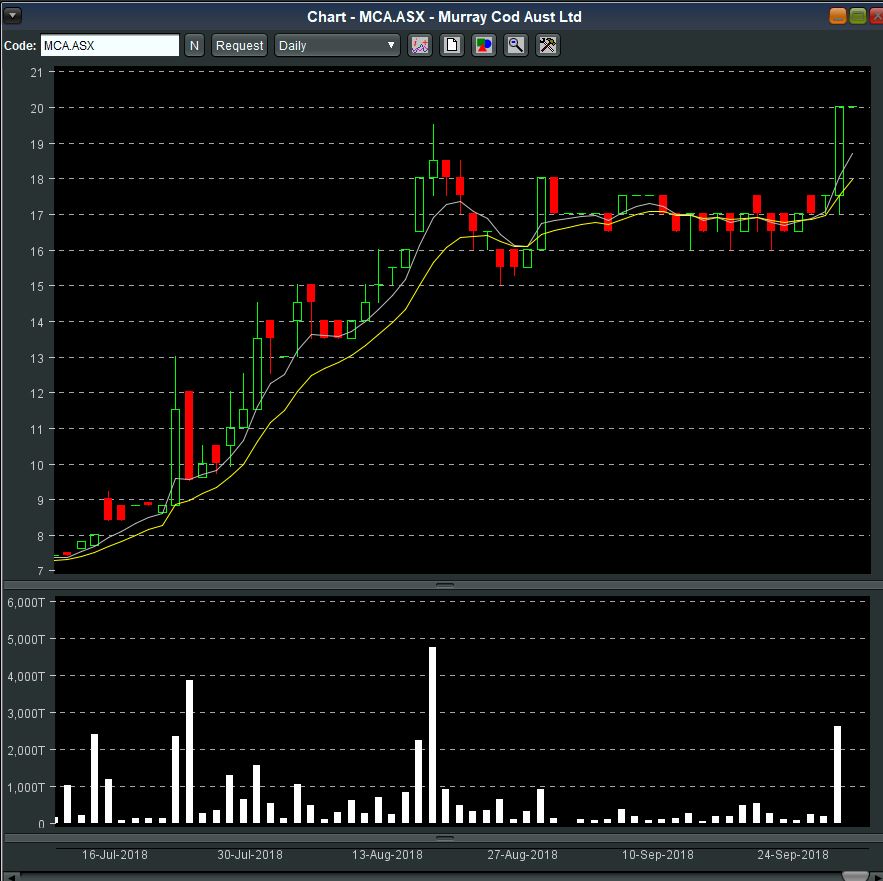Click the magnifier zoom icon
The height and width of the screenshot is (881, 883).
[516, 45]
